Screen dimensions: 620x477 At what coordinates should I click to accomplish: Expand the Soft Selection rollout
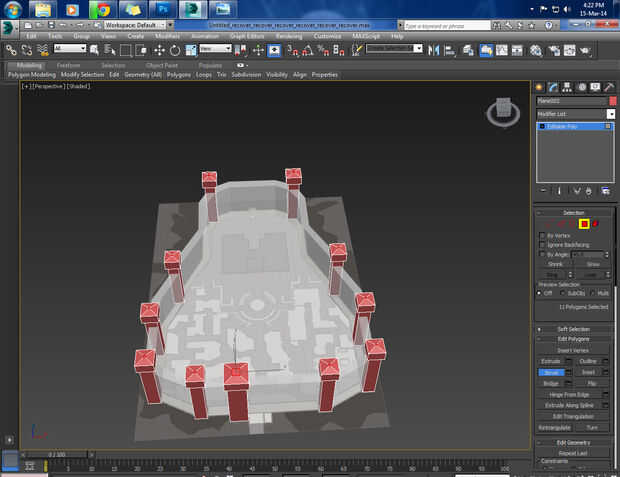(x=574, y=329)
